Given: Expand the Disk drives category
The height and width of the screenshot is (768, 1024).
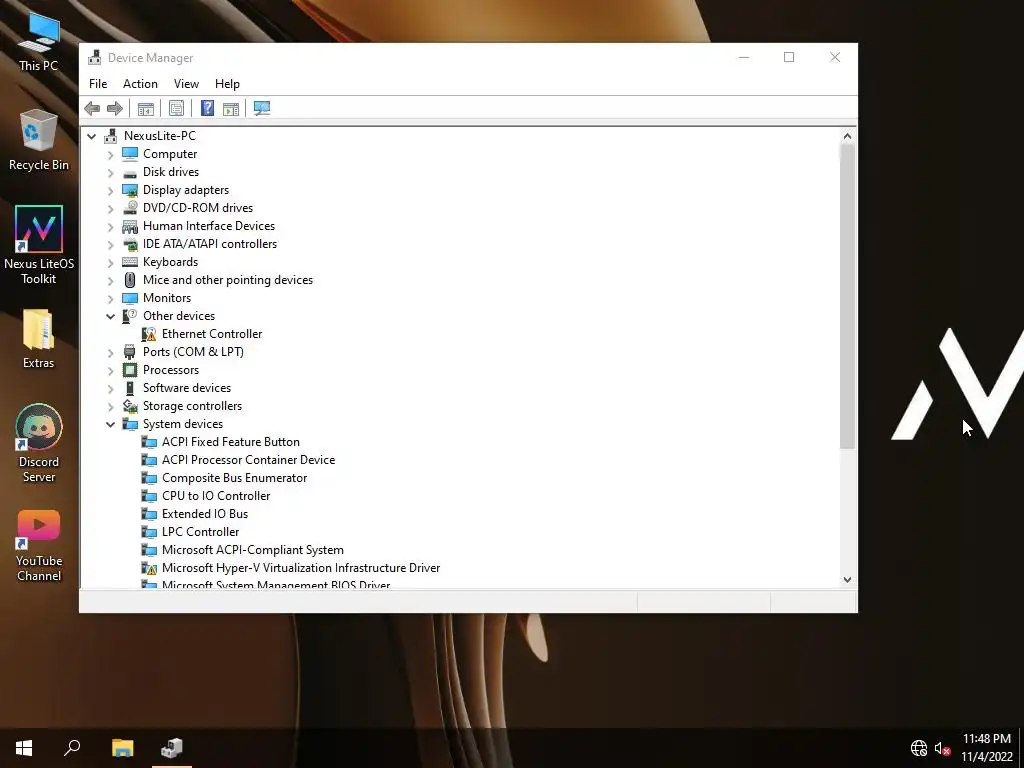Looking at the screenshot, I should tap(110, 172).
